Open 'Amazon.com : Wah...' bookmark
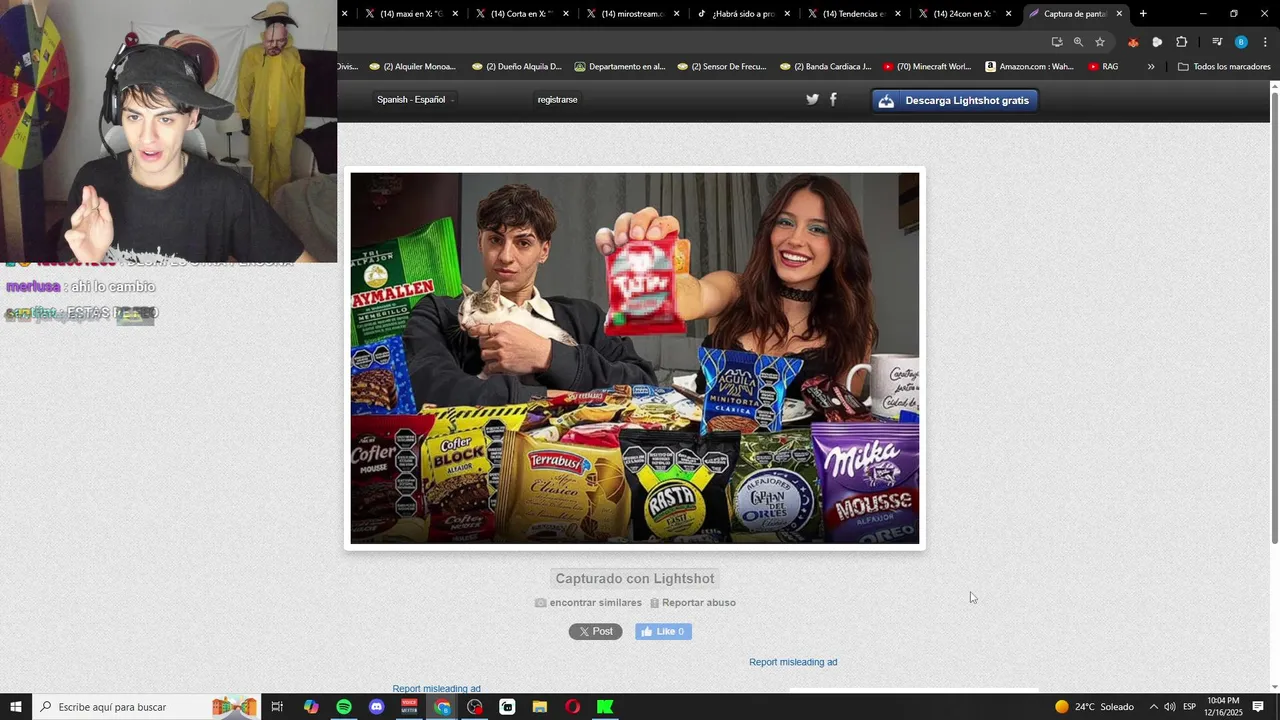The width and height of the screenshot is (1280, 720). (1029, 67)
